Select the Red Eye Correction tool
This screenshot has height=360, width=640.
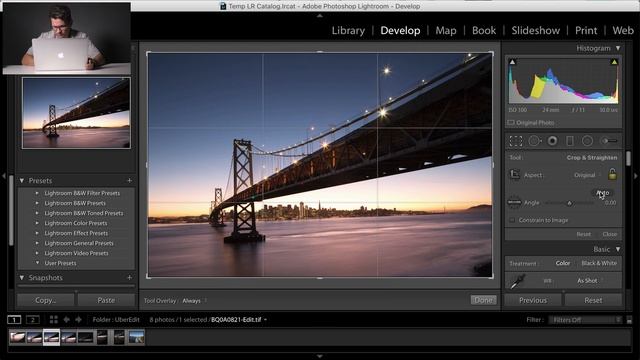click(x=552, y=141)
